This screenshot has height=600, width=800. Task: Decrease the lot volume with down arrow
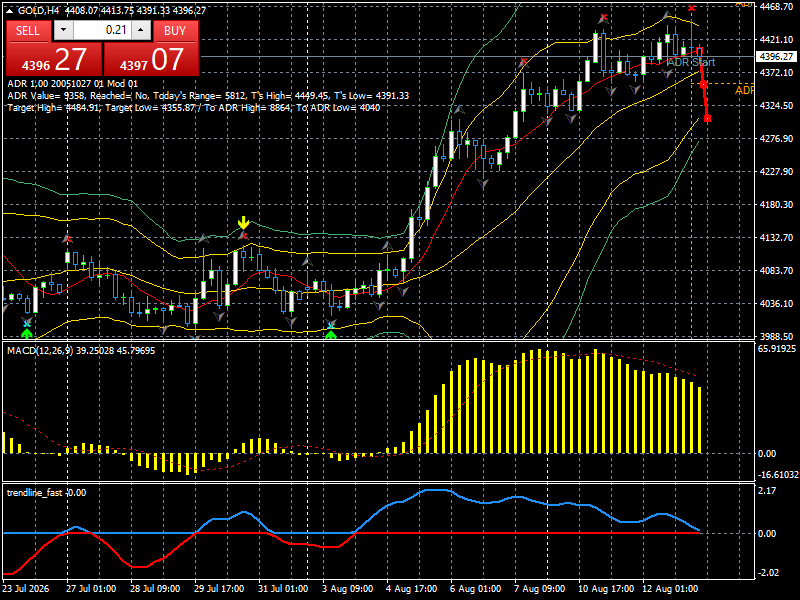coord(63,30)
